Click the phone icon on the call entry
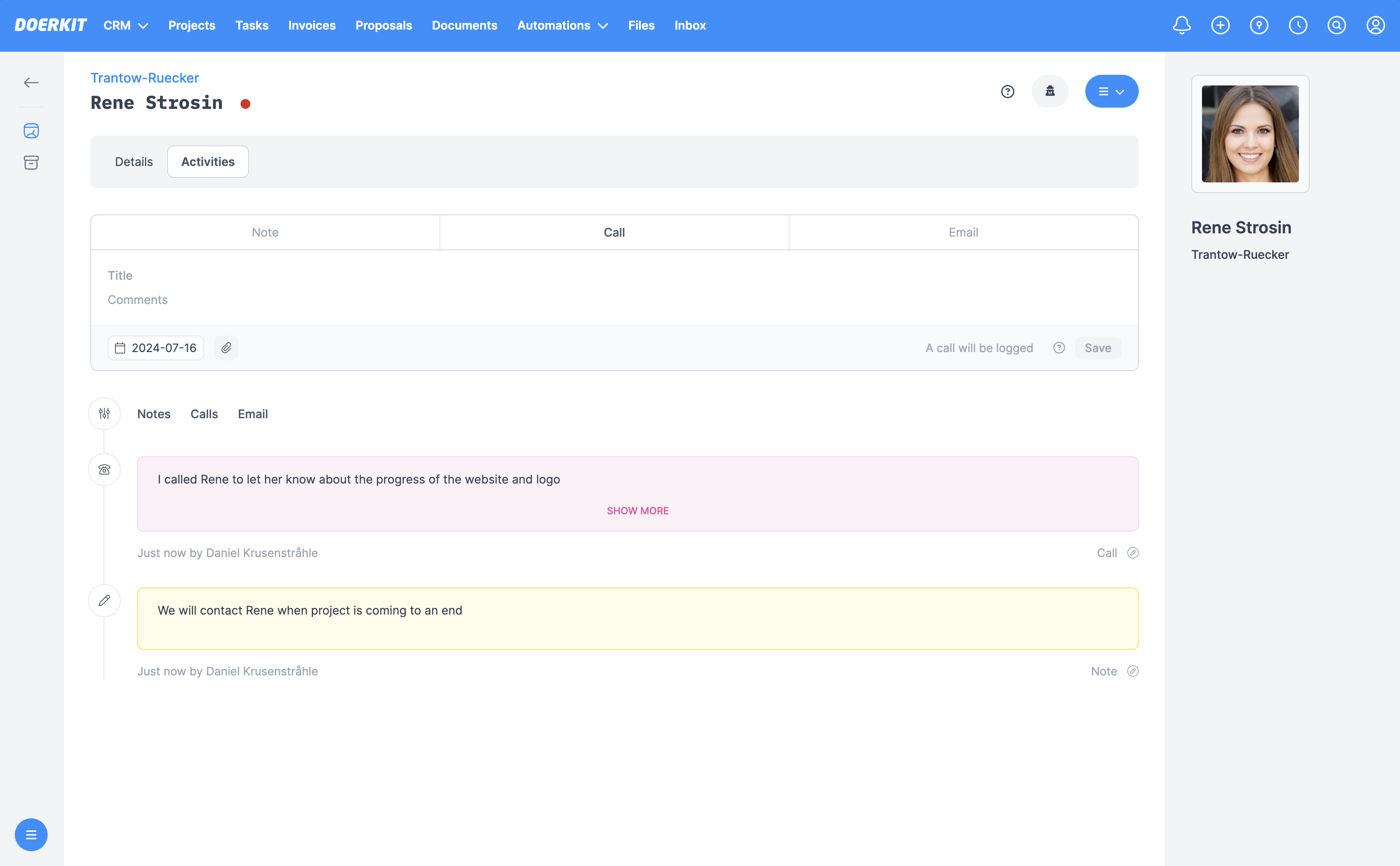 point(104,469)
